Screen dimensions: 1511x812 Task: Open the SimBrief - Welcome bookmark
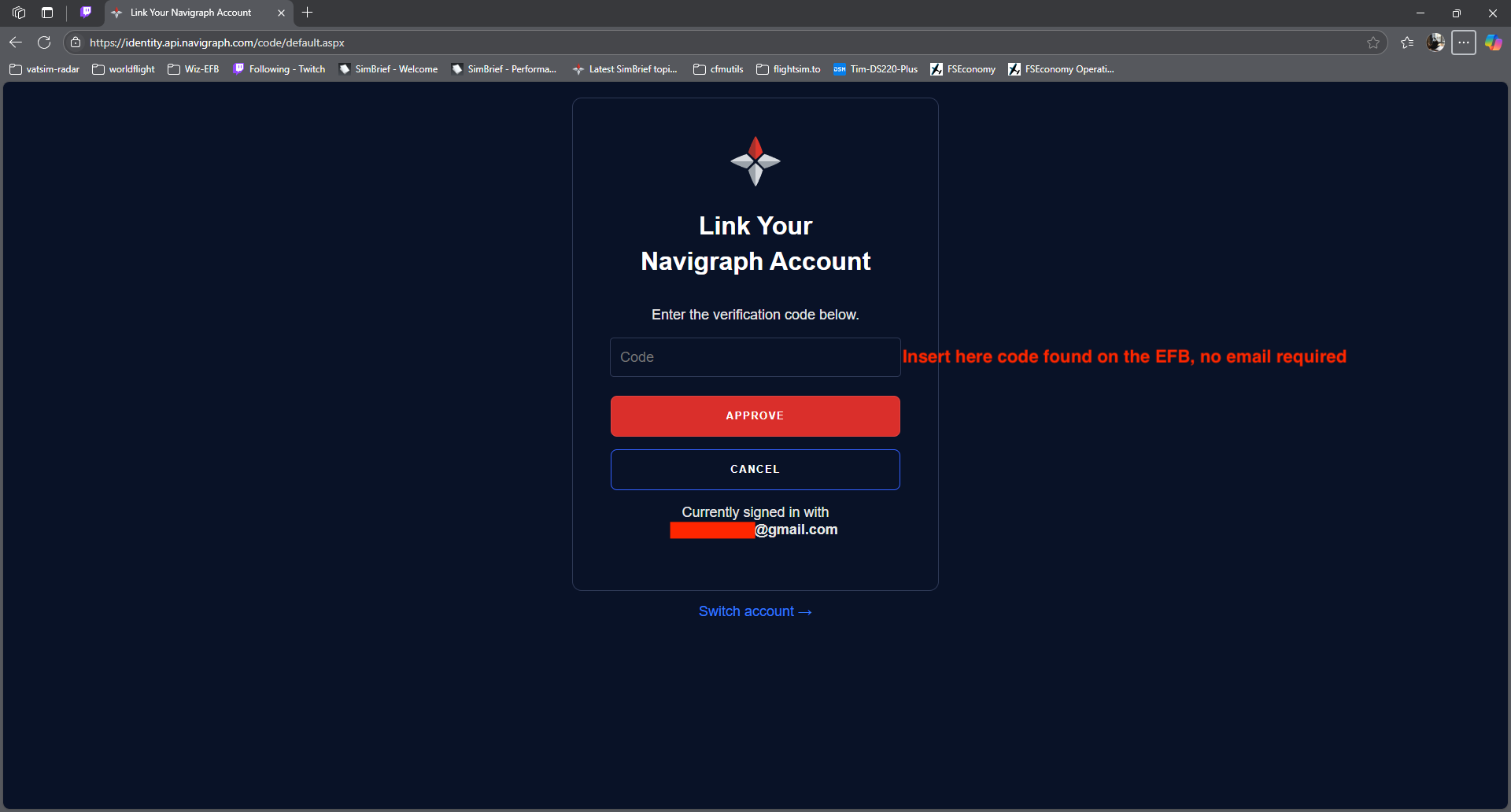coord(388,69)
